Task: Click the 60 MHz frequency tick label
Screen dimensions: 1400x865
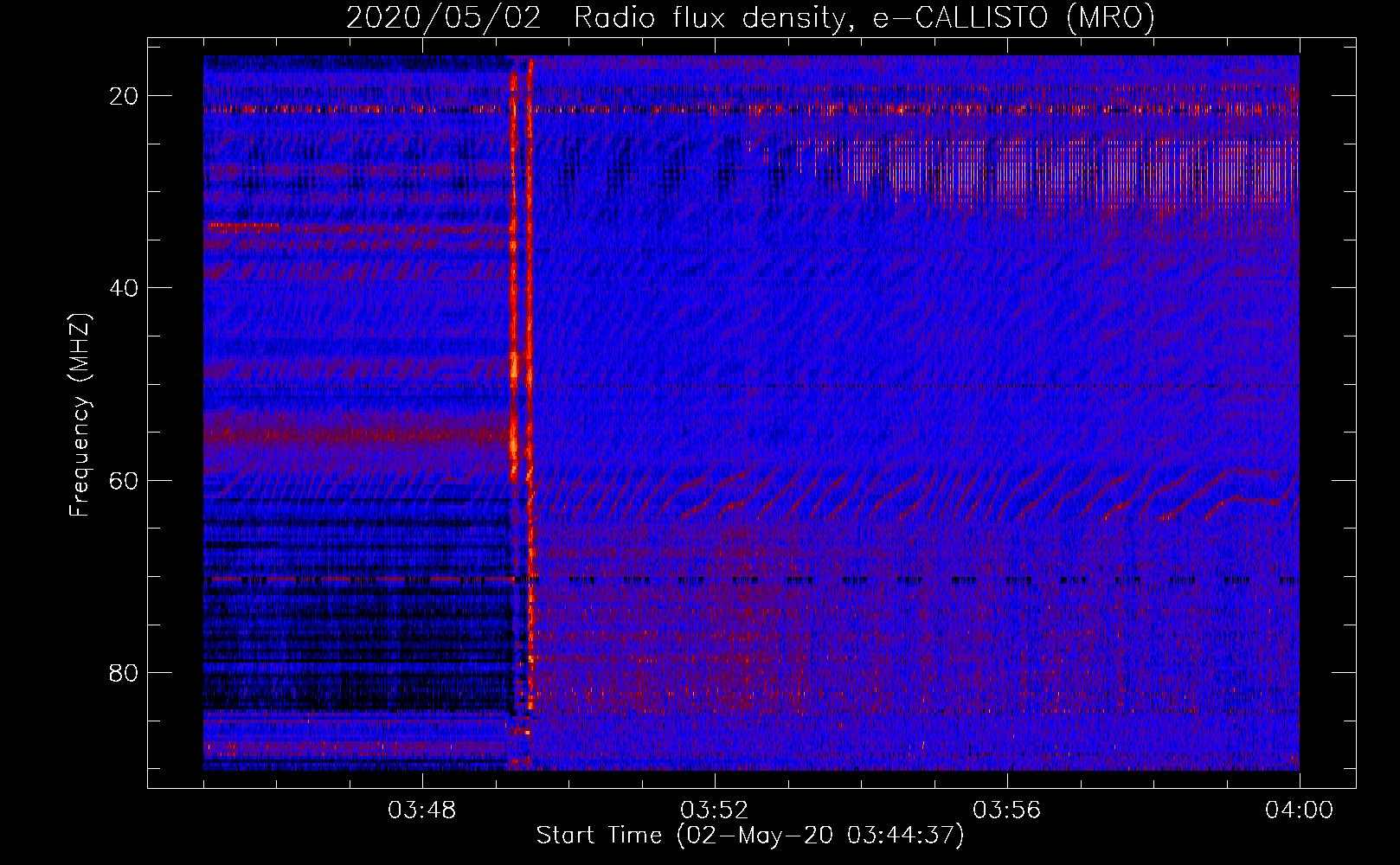Action: pos(125,480)
